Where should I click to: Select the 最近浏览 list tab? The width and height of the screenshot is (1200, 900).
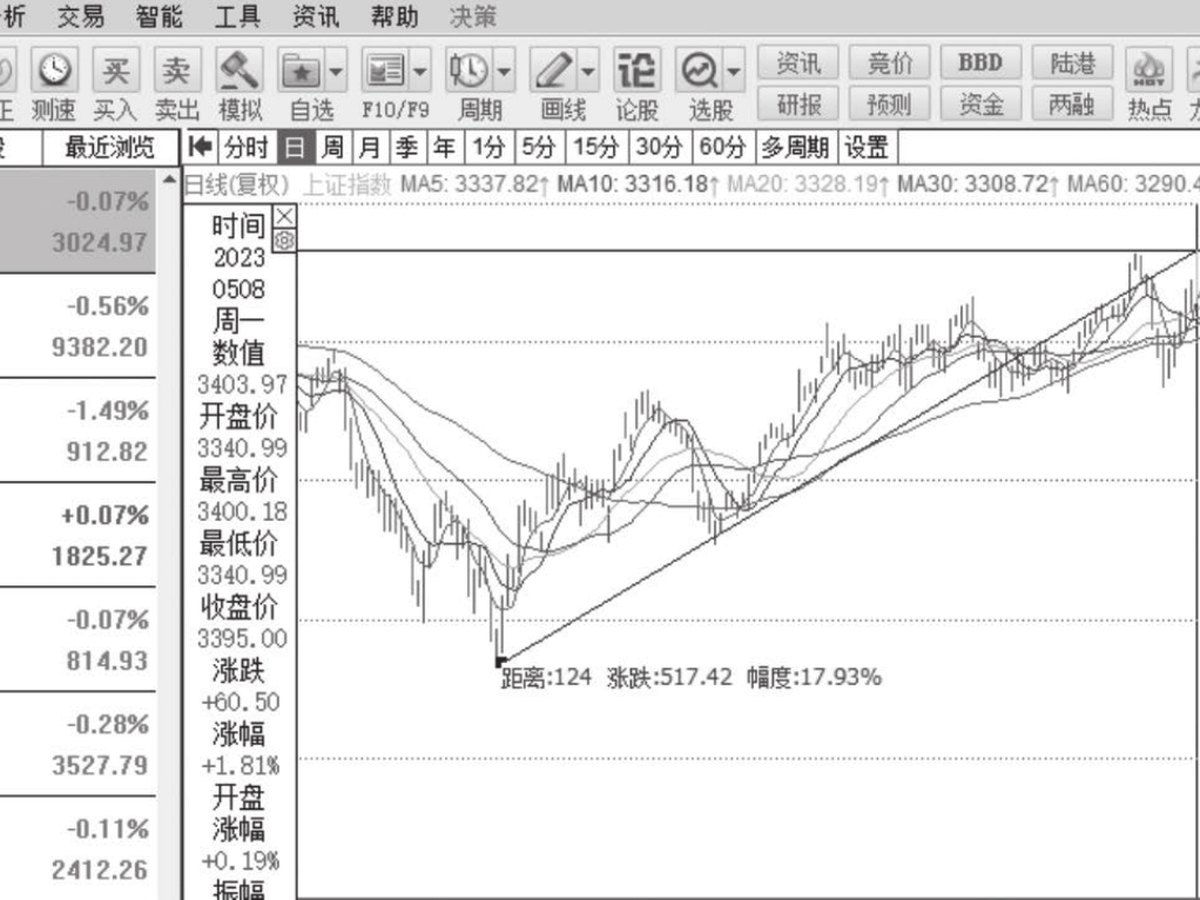point(110,148)
